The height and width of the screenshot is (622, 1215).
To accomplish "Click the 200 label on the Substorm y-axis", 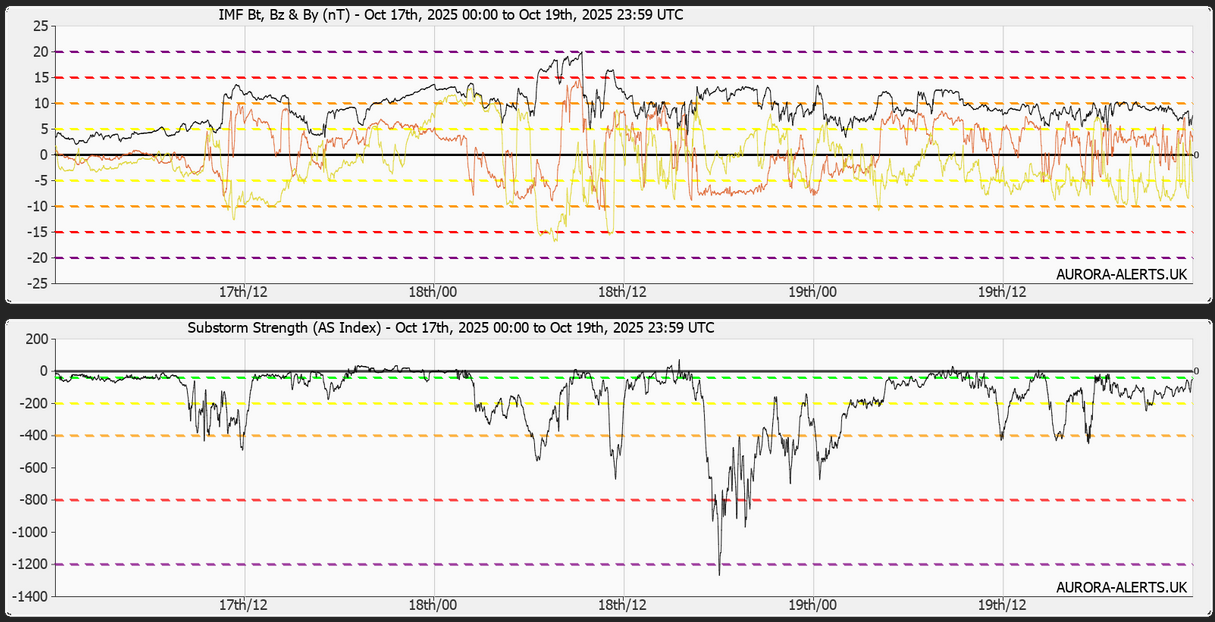I will click(x=36, y=339).
